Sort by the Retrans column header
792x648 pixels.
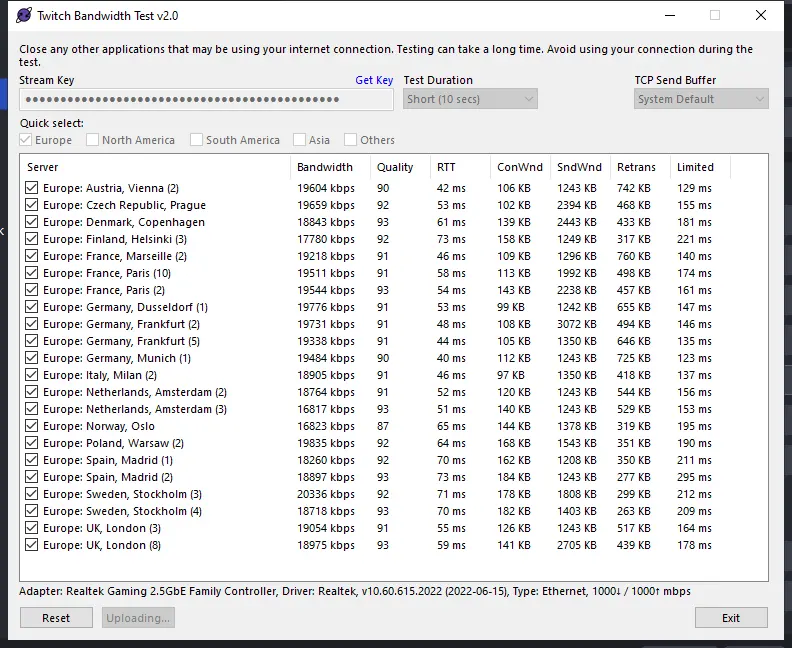pos(640,167)
